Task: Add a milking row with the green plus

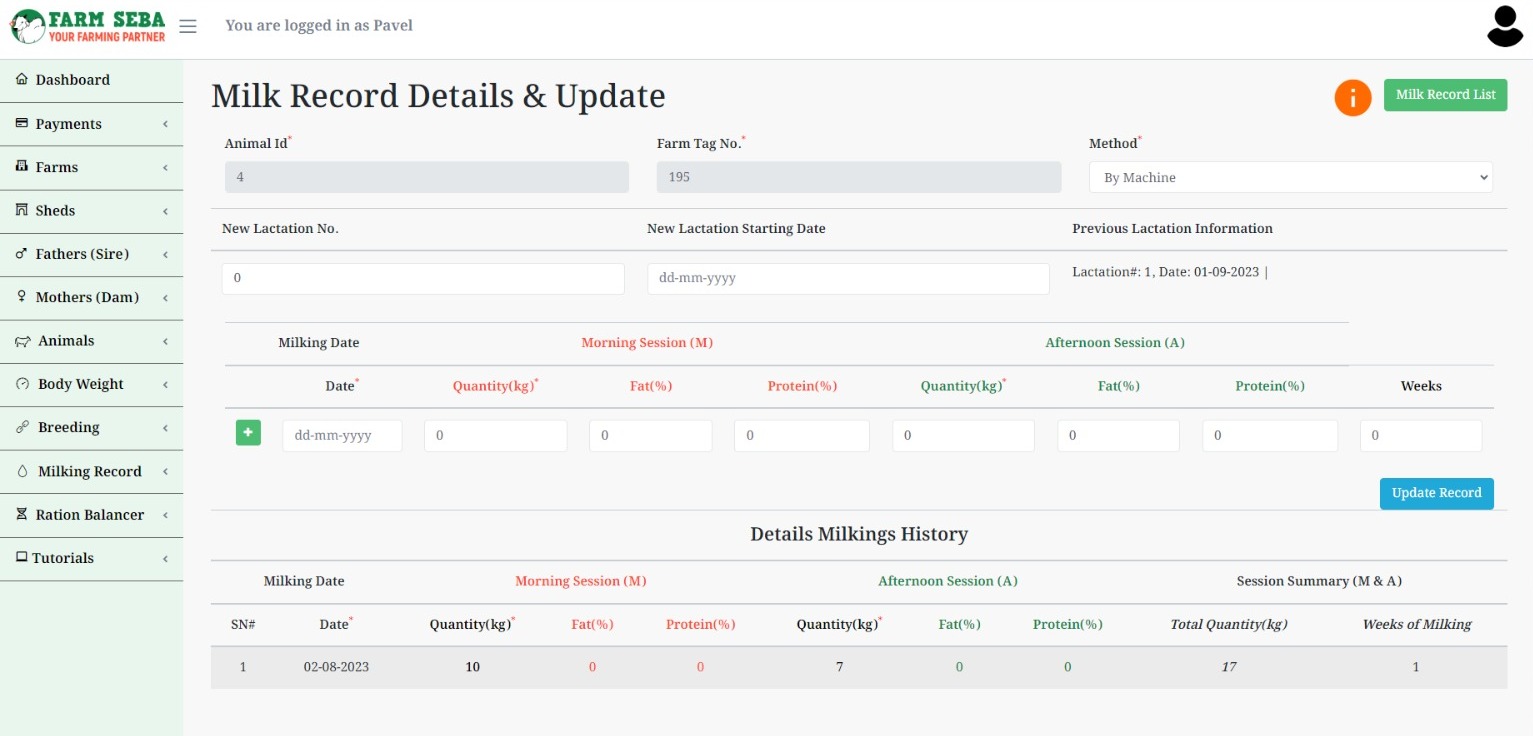Action: pyautogui.click(x=248, y=433)
